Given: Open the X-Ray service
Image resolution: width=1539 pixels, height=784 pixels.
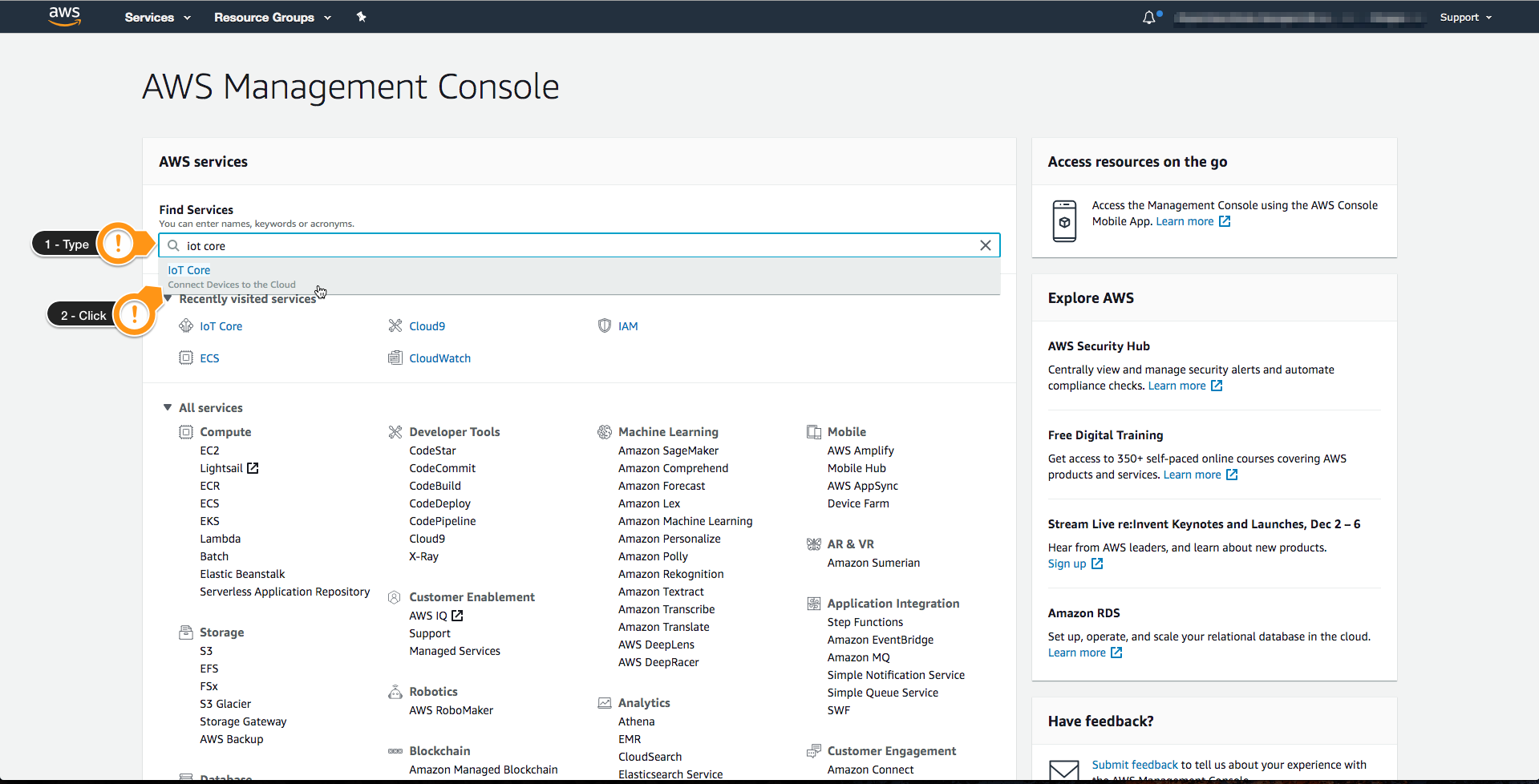Looking at the screenshot, I should (x=423, y=556).
